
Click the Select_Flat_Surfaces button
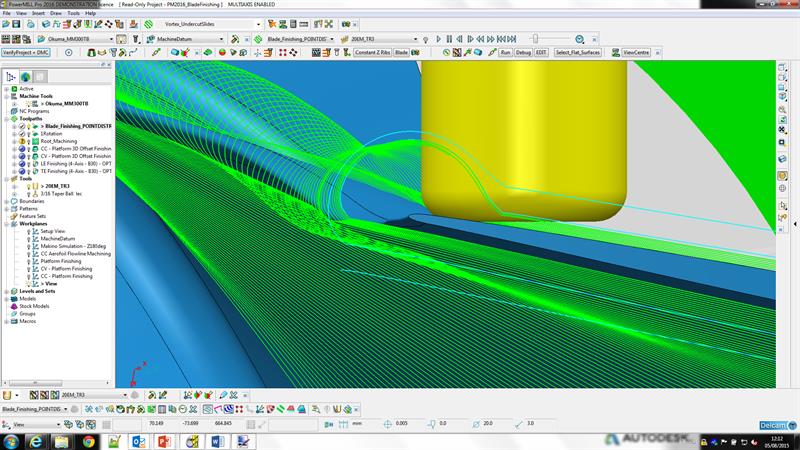578,53
